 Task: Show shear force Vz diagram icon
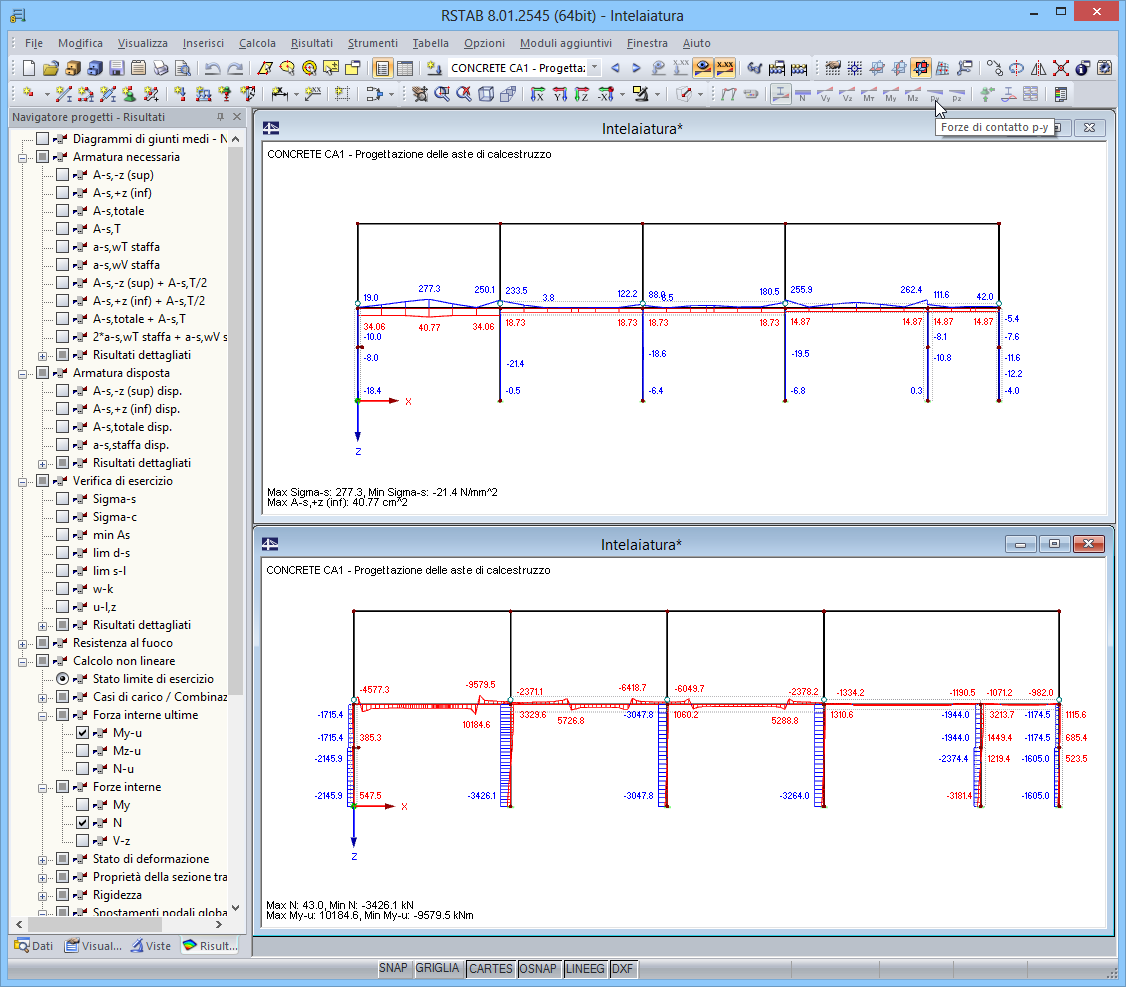(846, 95)
